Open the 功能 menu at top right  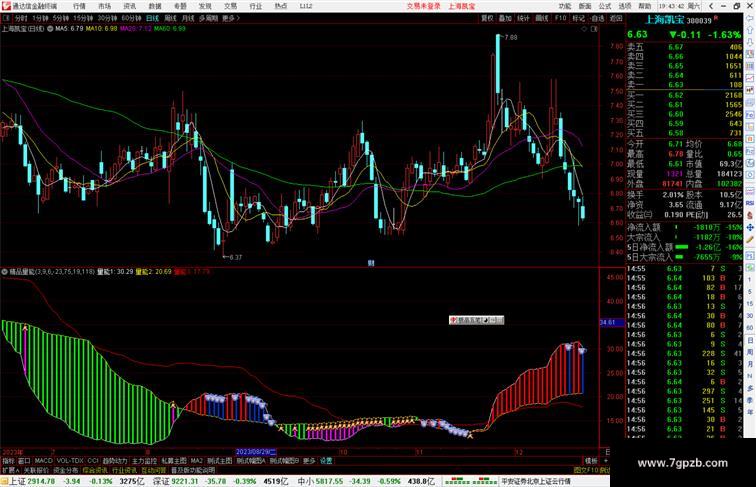565,6
